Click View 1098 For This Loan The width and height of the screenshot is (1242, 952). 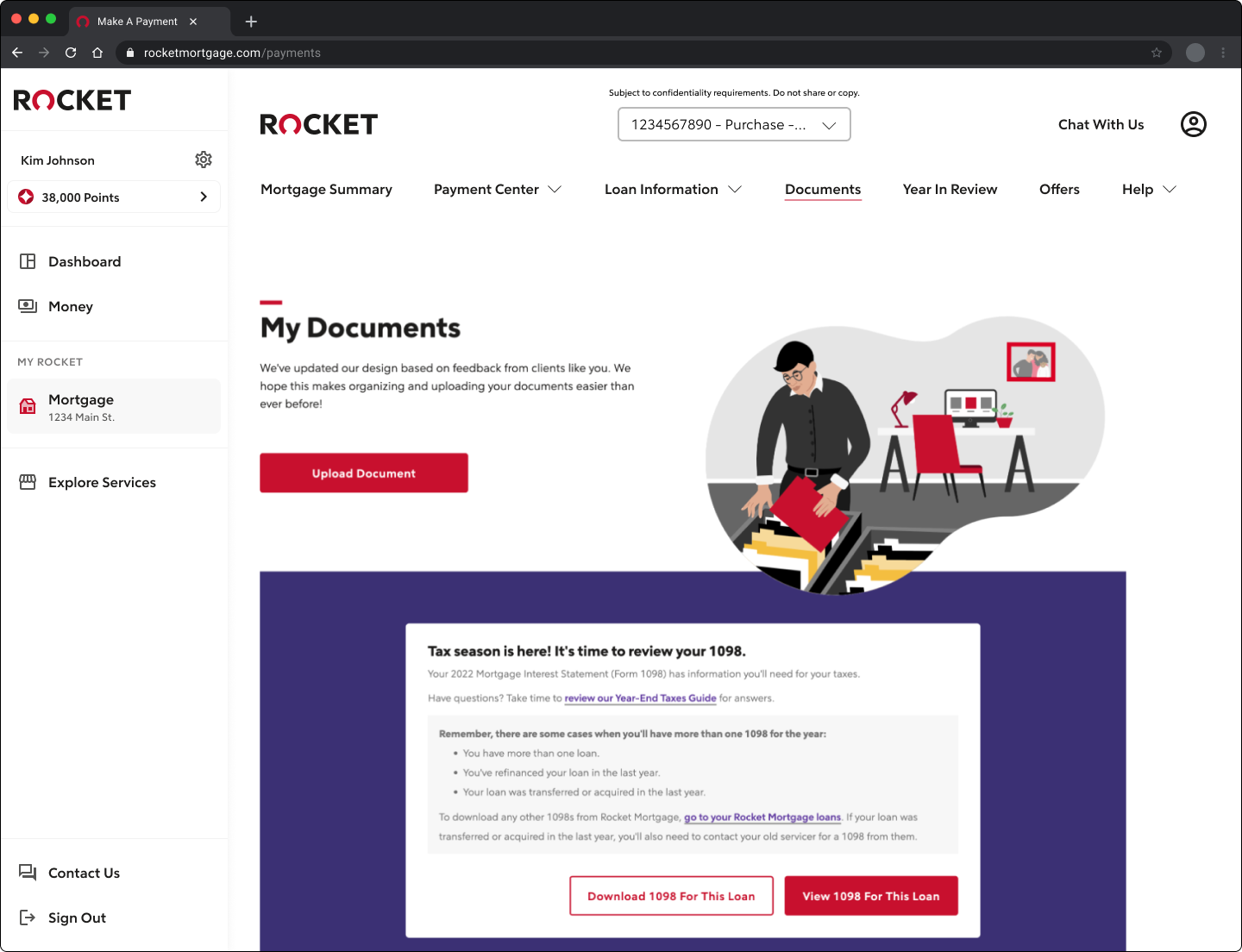click(x=871, y=896)
